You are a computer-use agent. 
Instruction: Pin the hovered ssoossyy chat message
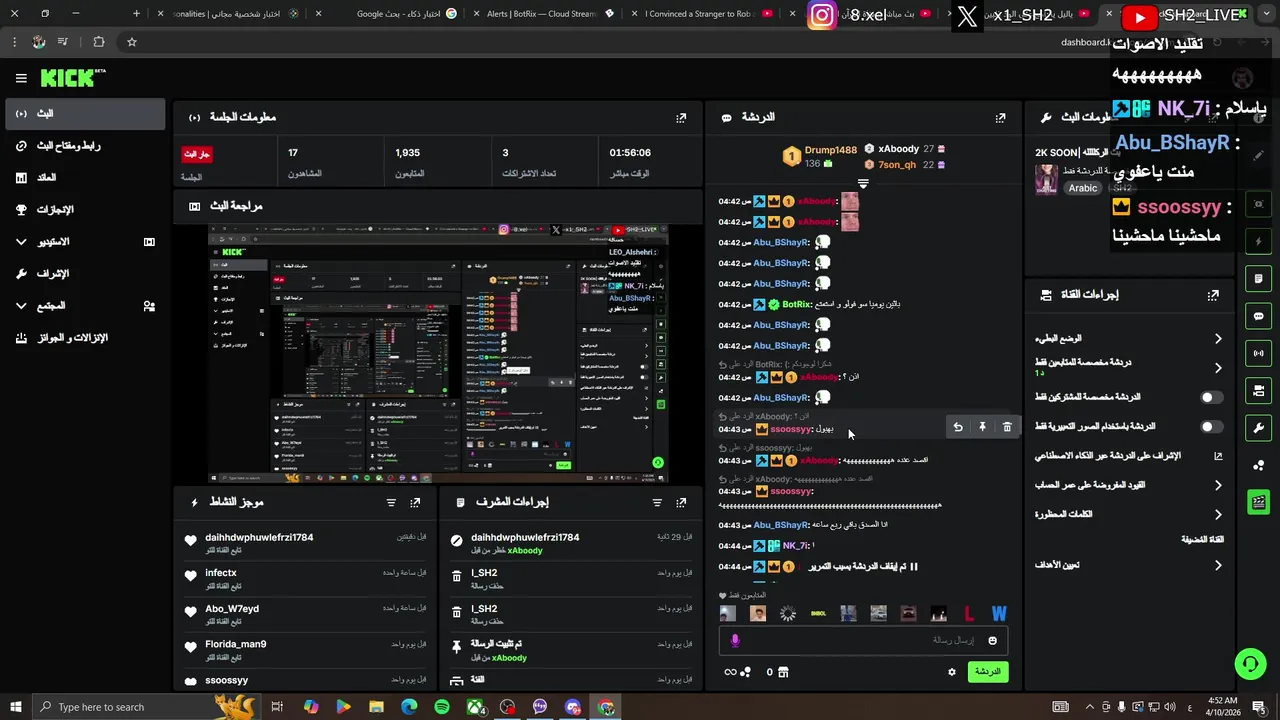point(982,427)
